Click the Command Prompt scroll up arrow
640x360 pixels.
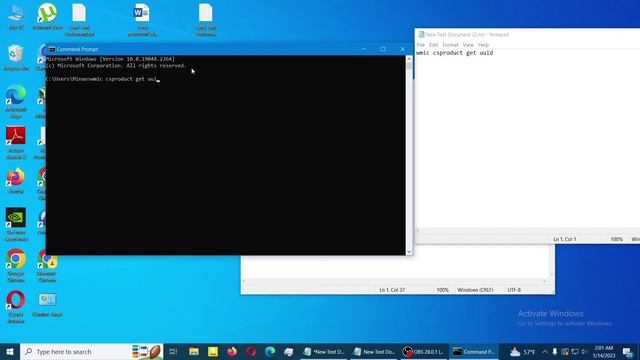(409, 59)
